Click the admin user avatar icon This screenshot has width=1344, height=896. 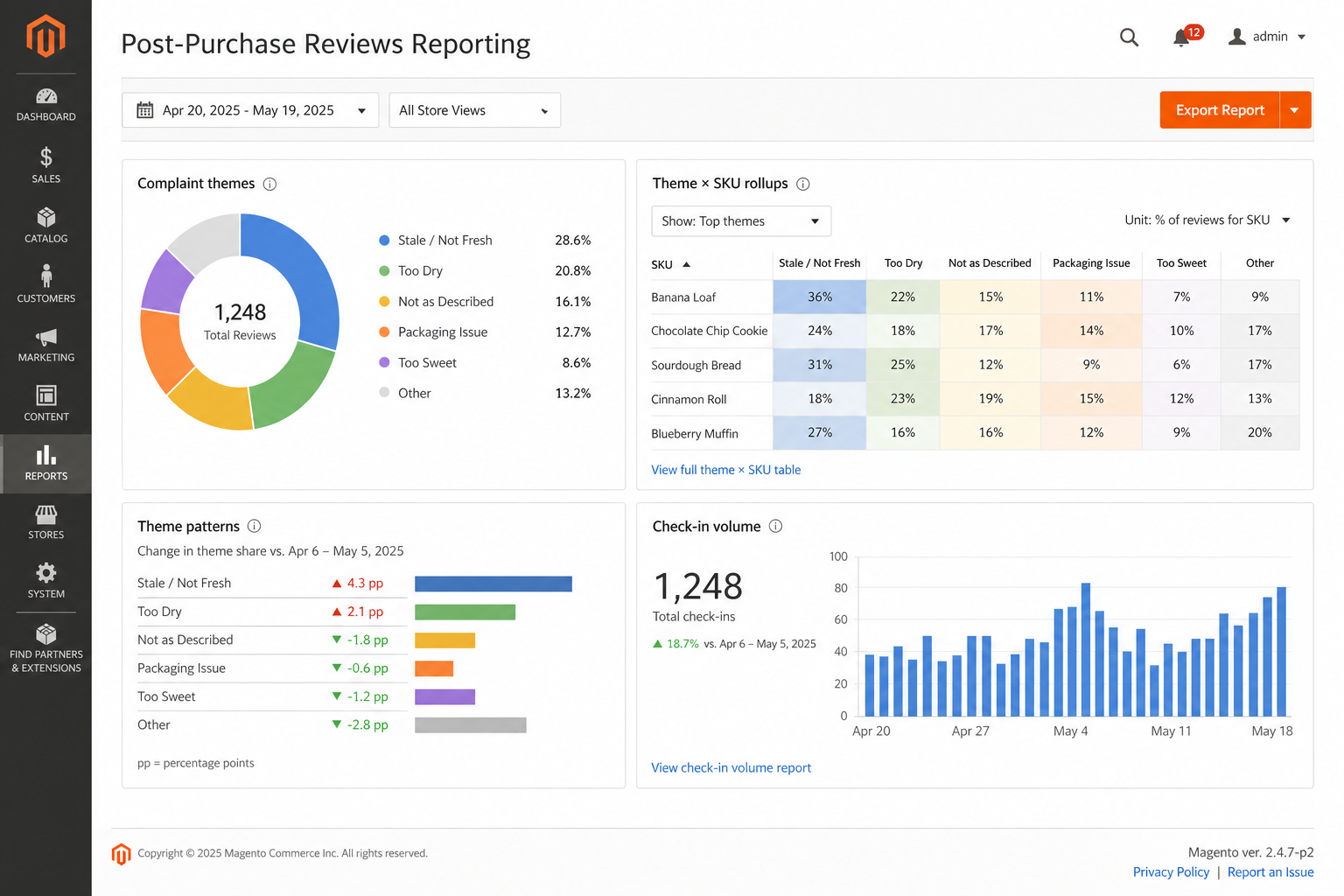1236,36
